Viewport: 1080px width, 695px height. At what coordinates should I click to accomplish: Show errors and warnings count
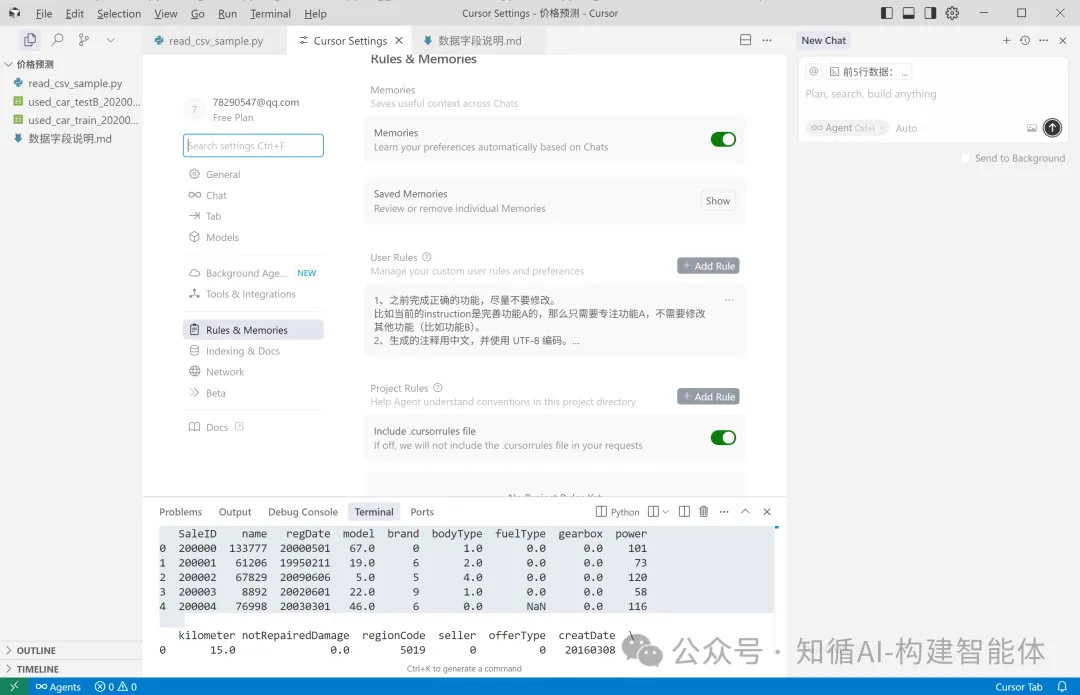116,687
